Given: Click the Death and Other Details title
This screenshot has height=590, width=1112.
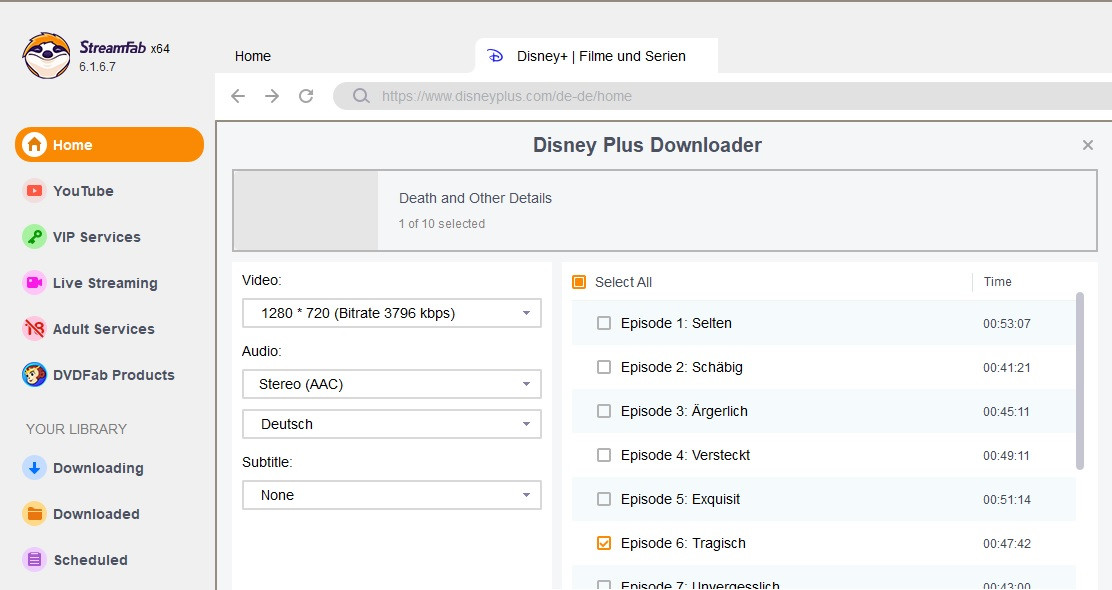Looking at the screenshot, I should [x=475, y=199].
